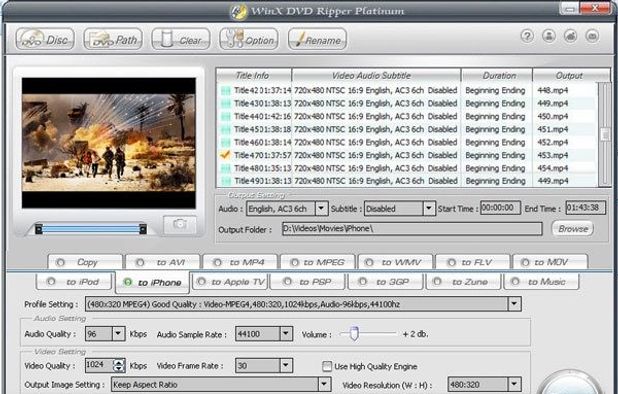Adjust the Volume slider handle

(354, 333)
